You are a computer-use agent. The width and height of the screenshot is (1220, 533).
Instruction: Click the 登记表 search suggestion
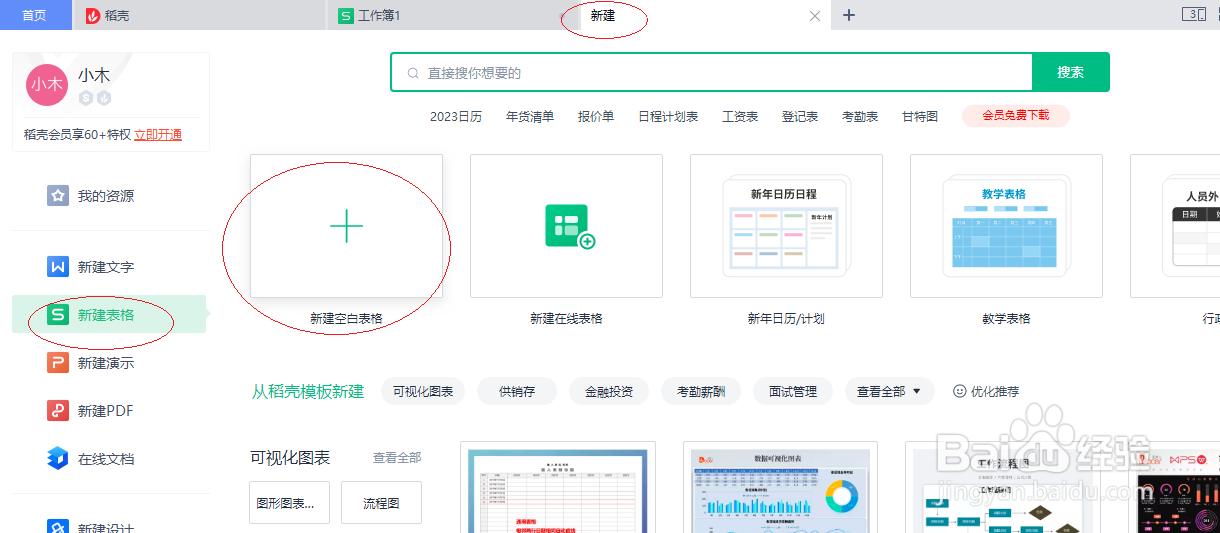(800, 116)
